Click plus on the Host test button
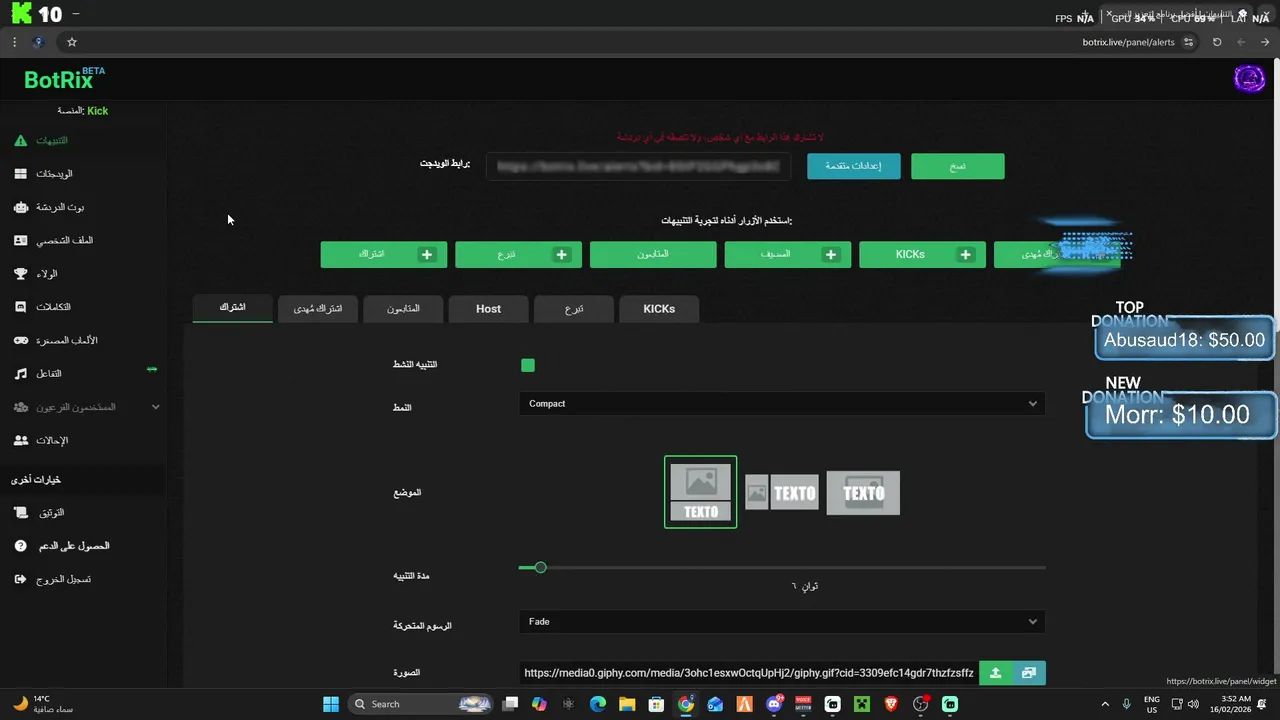The height and width of the screenshot is (720, 1280). 831,255
